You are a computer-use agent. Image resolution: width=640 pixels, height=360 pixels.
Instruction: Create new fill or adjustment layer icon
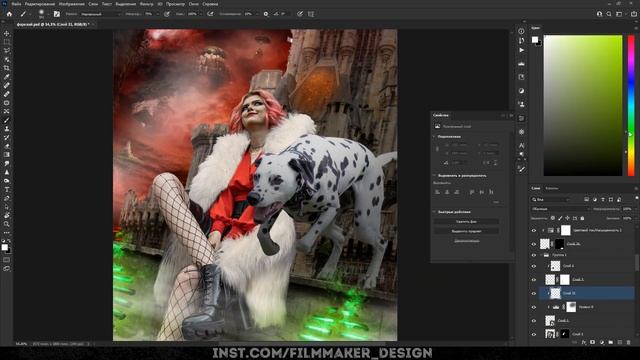(602, 342)
